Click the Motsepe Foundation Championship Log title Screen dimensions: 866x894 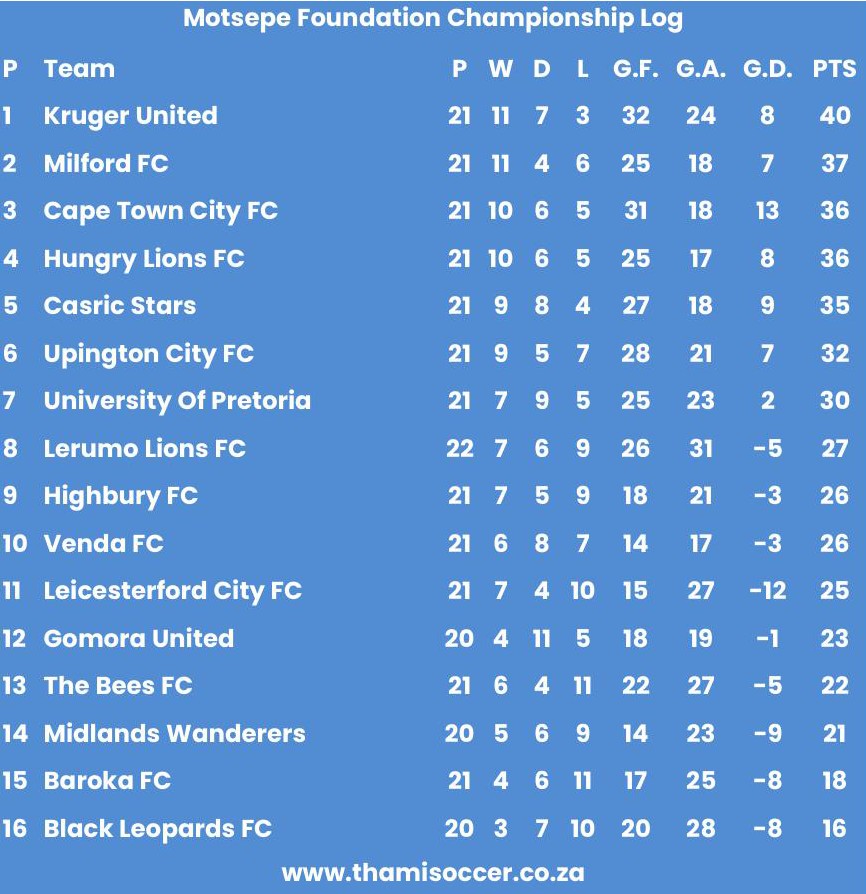tap(432, 19)
